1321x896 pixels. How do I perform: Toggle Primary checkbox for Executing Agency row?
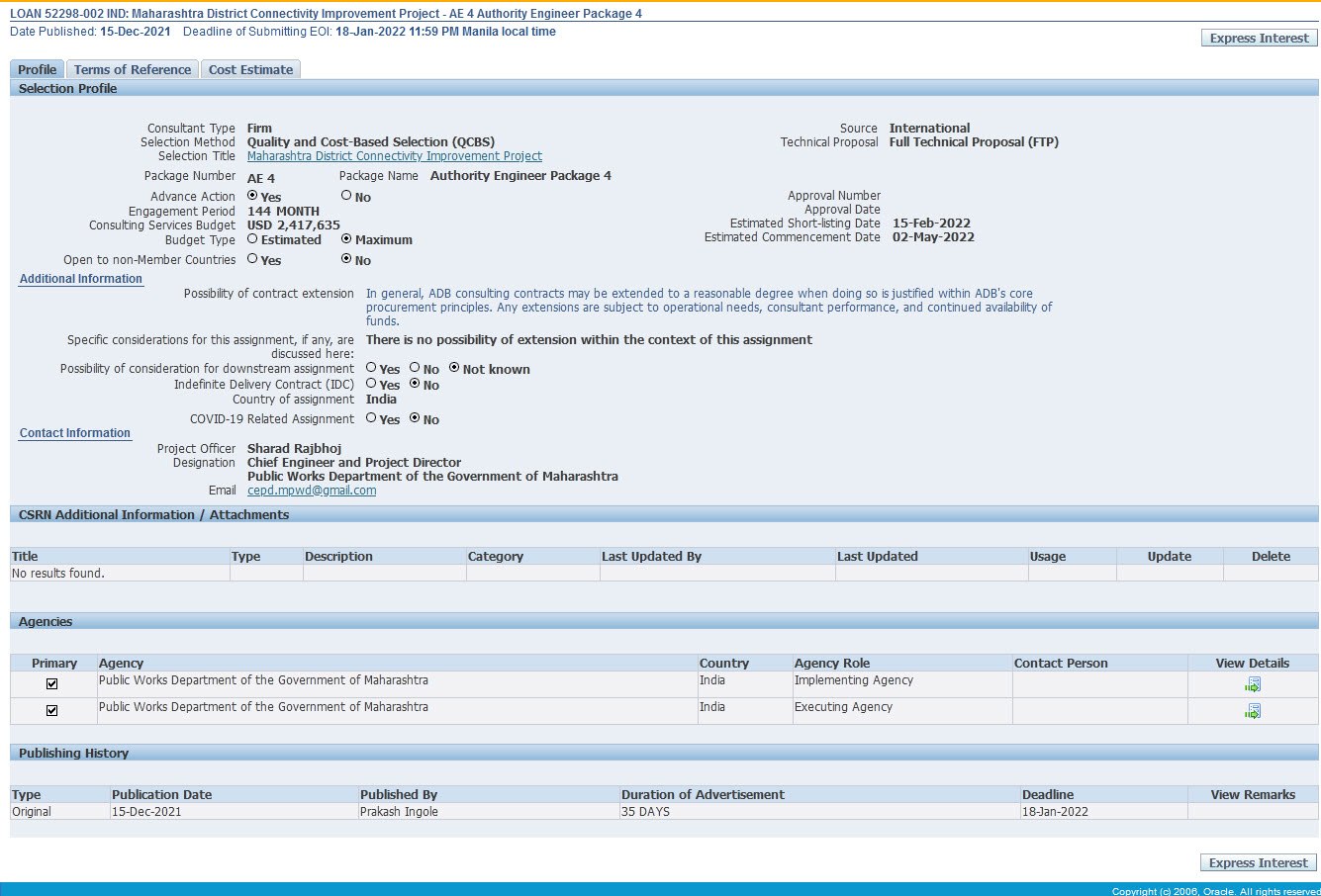52,711
